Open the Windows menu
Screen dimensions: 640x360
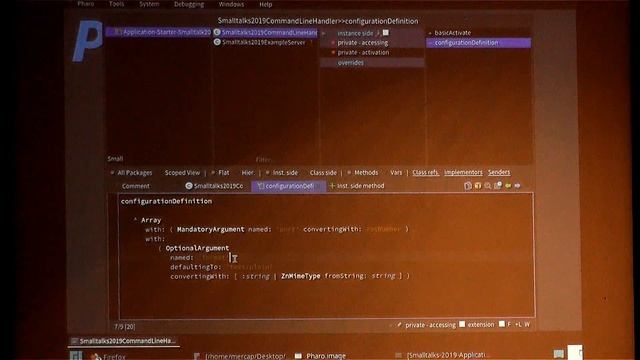point(231,4)
